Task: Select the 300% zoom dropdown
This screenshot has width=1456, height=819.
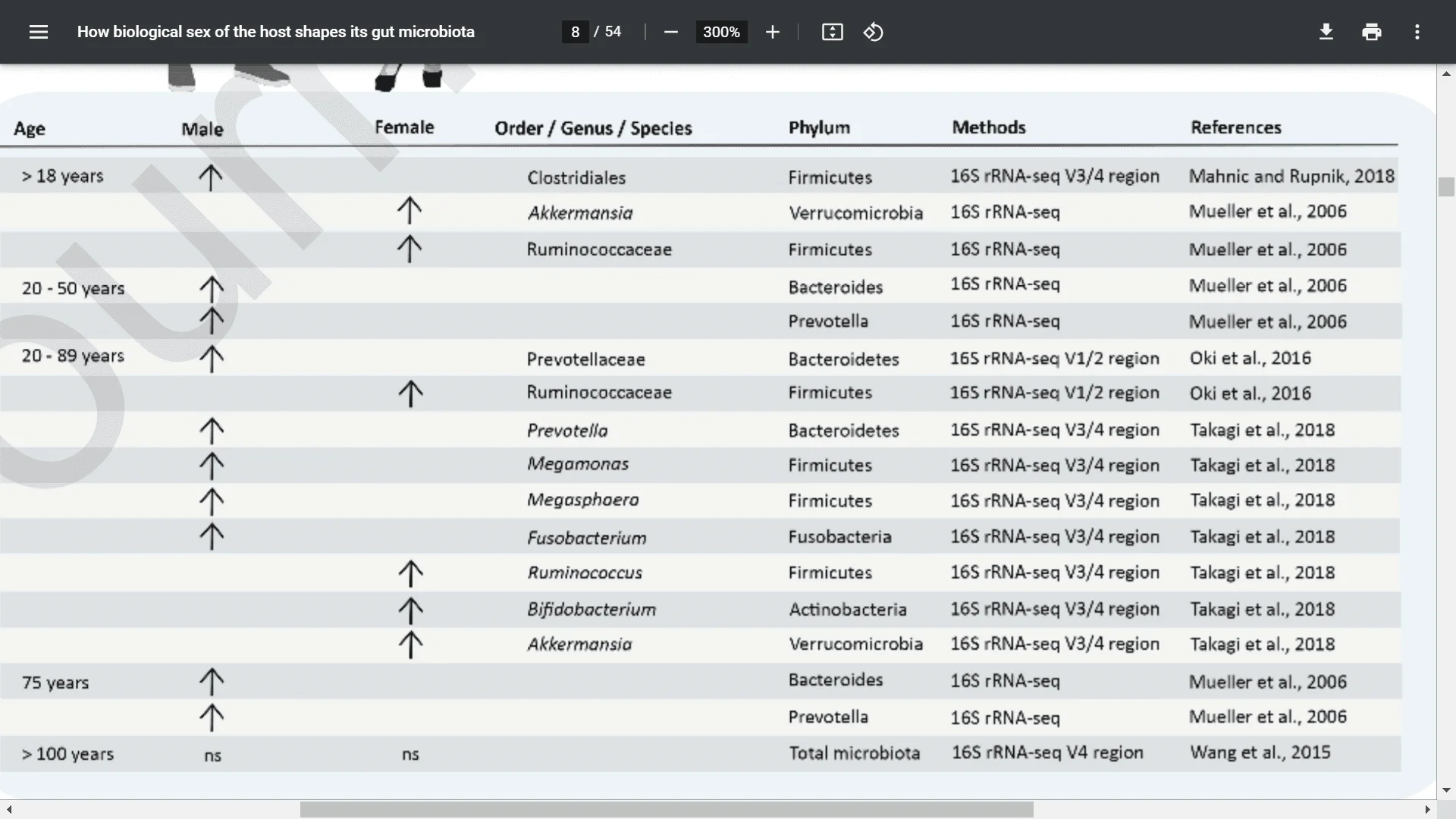Action: (x=720, y=32)
